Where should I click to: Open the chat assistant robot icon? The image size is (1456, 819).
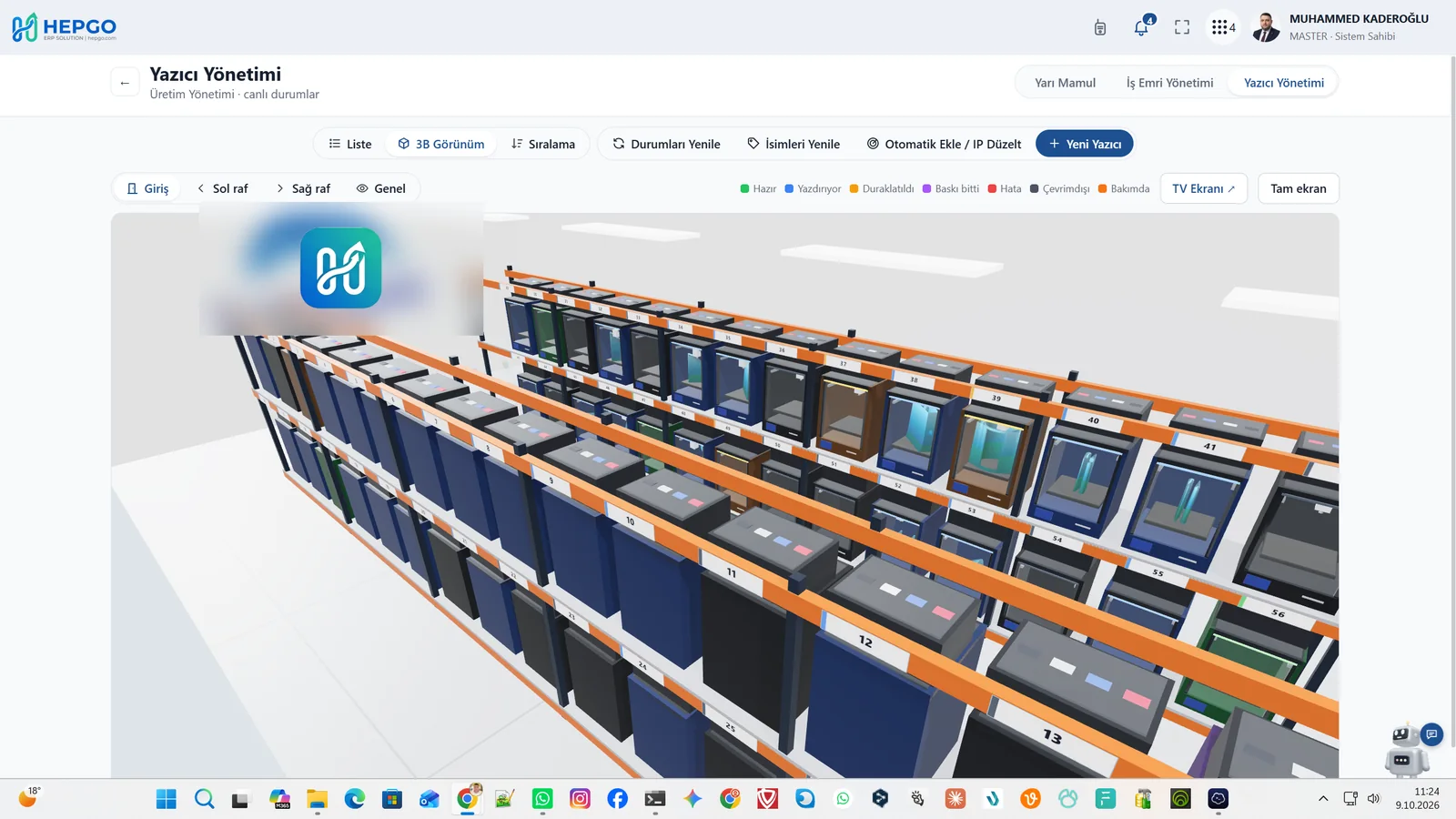[1409, 750]
